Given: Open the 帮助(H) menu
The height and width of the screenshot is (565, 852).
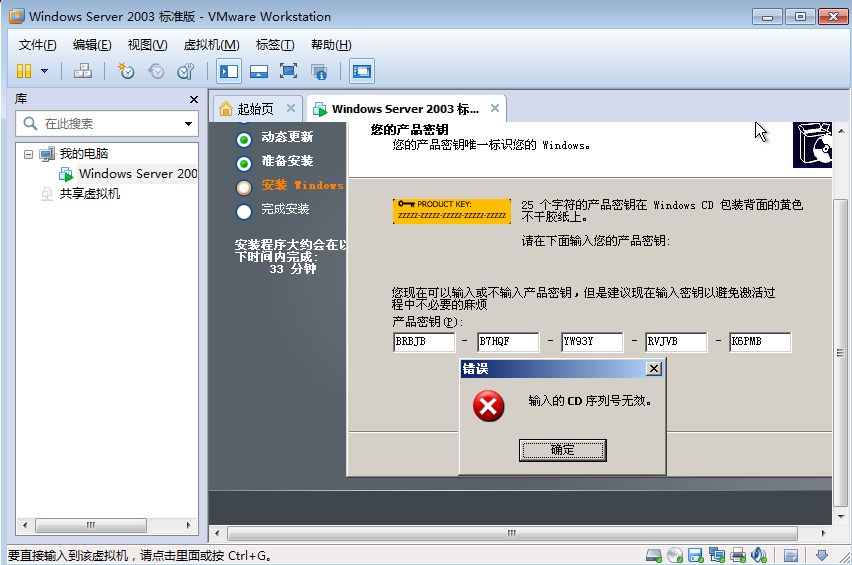Looking at the screenshot, I should (x=331, y=45).
